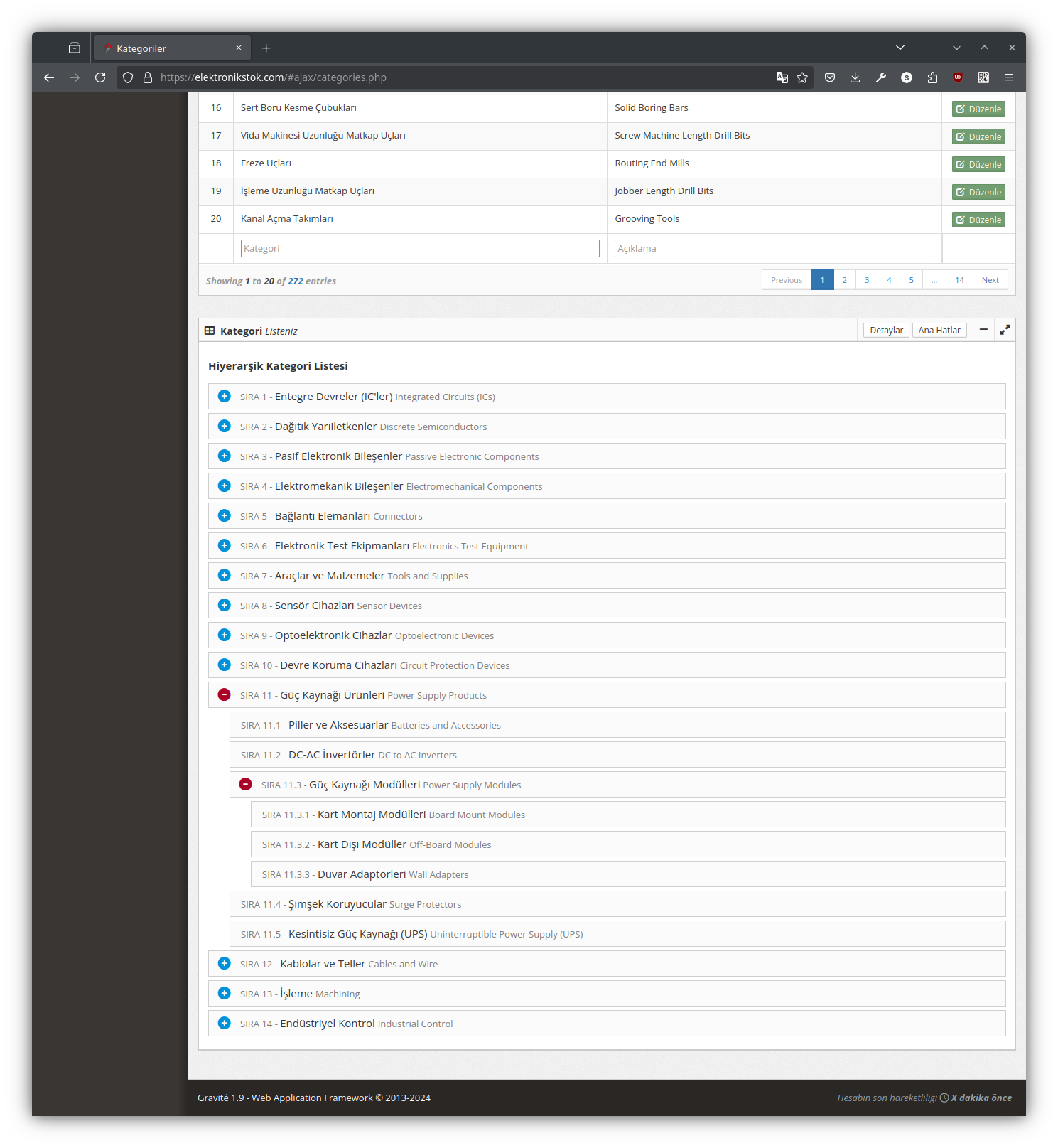Expand SIRA 9 Optoelektronik Cihazlar
This screenshot has height=1148, width=1058.
(x=225, y=635)
